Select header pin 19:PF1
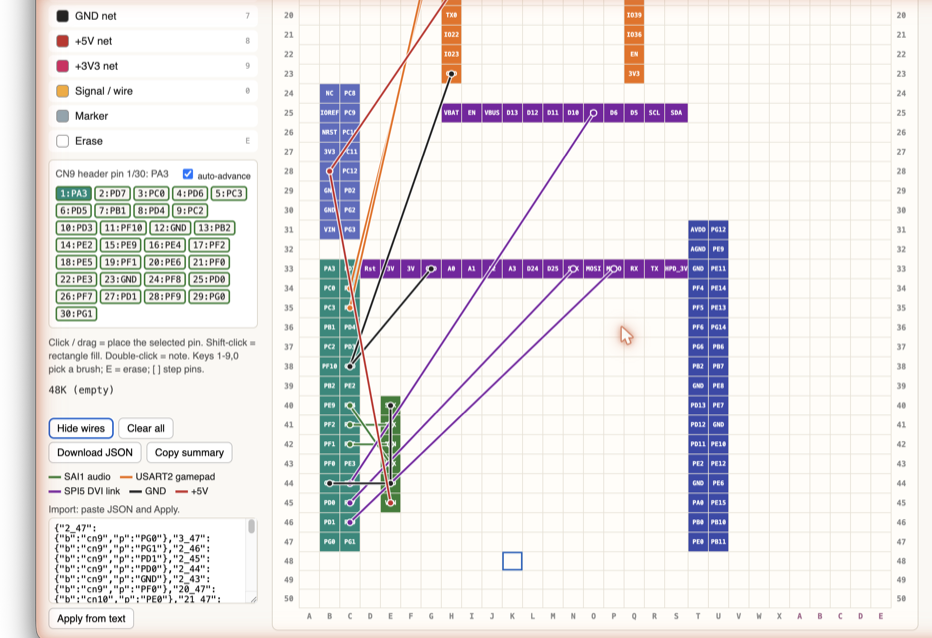Viewport: 932px width, 638px height. tap(121, 262)
